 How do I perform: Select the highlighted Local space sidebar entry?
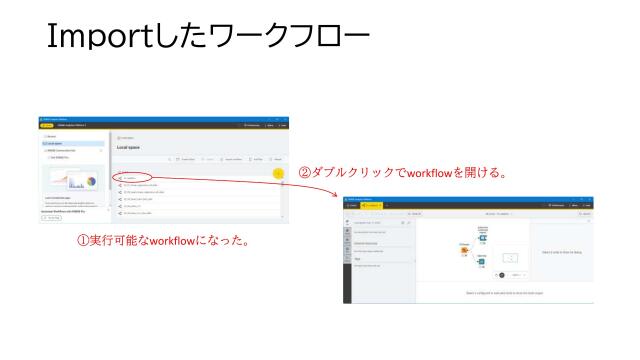[x=73, y=144]
